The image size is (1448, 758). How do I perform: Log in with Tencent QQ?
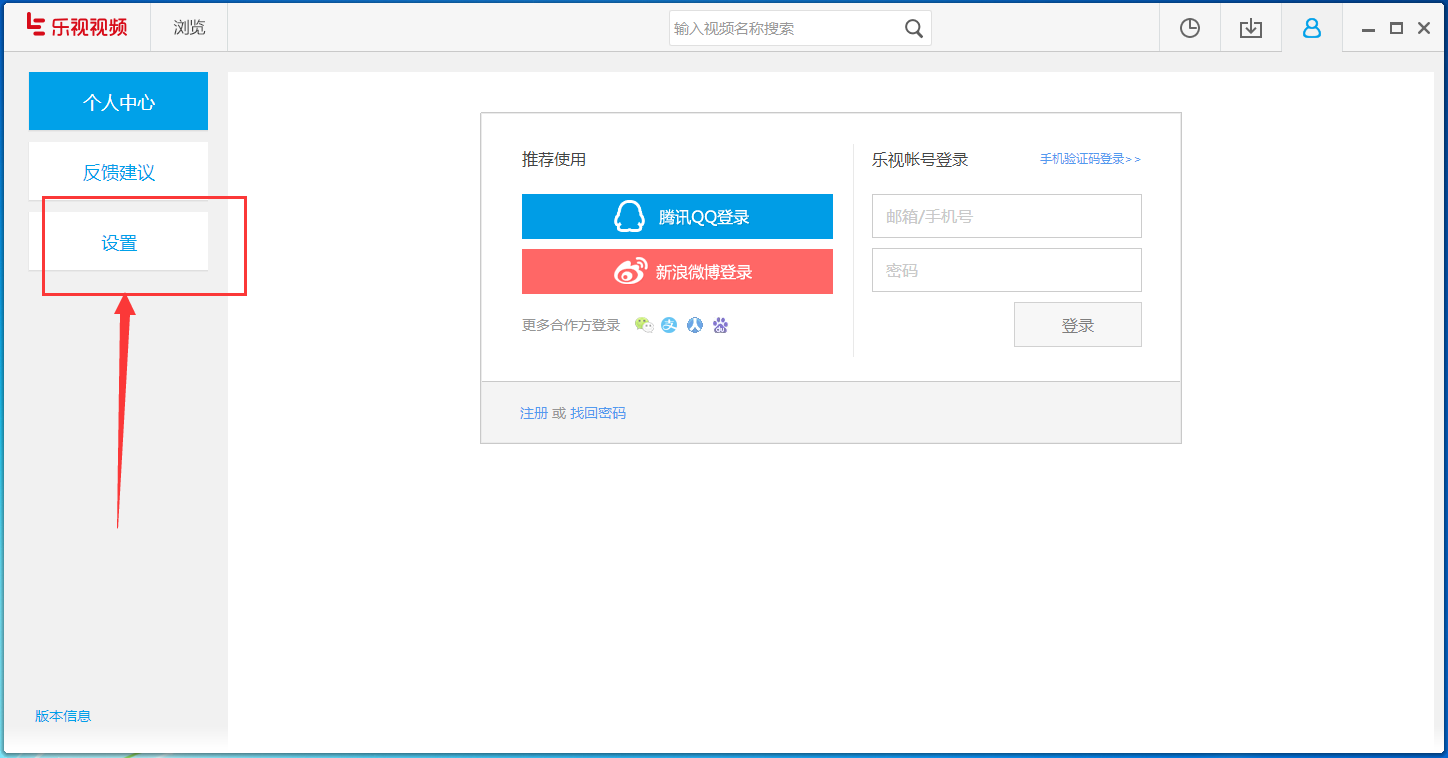tap(677, 216)
